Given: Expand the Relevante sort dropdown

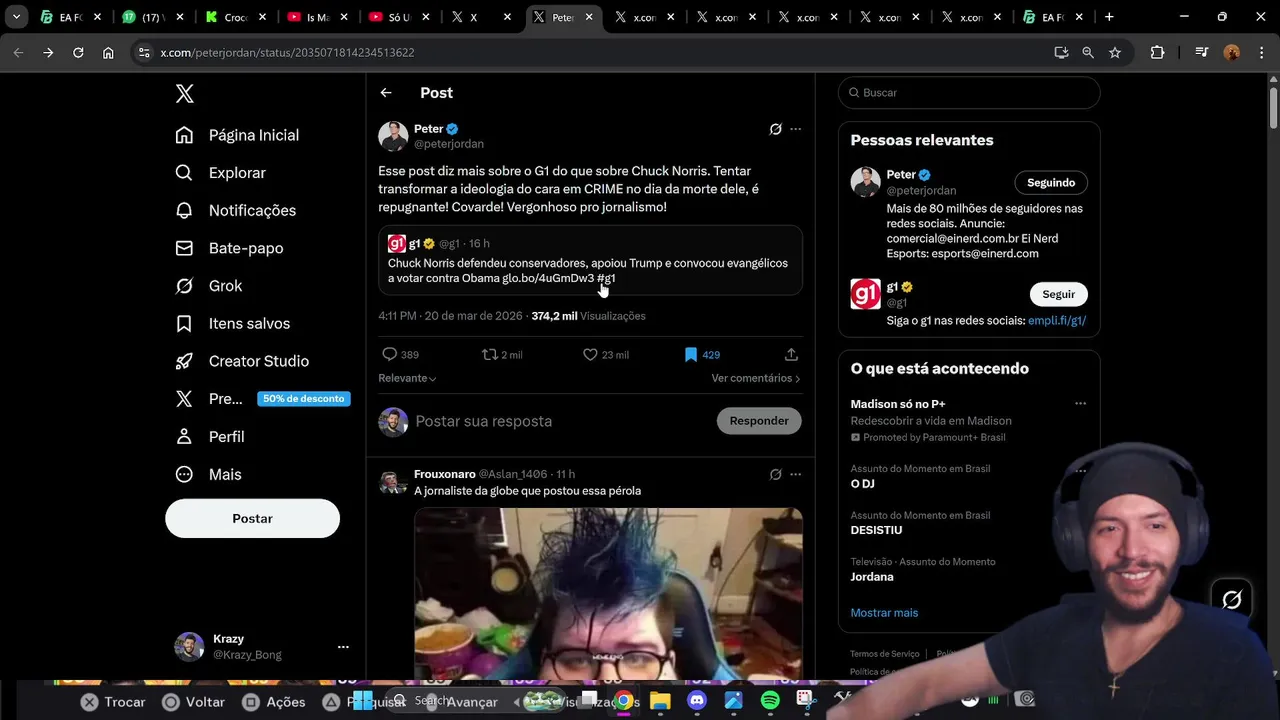Looking at the screenshot, I should 407,378.
